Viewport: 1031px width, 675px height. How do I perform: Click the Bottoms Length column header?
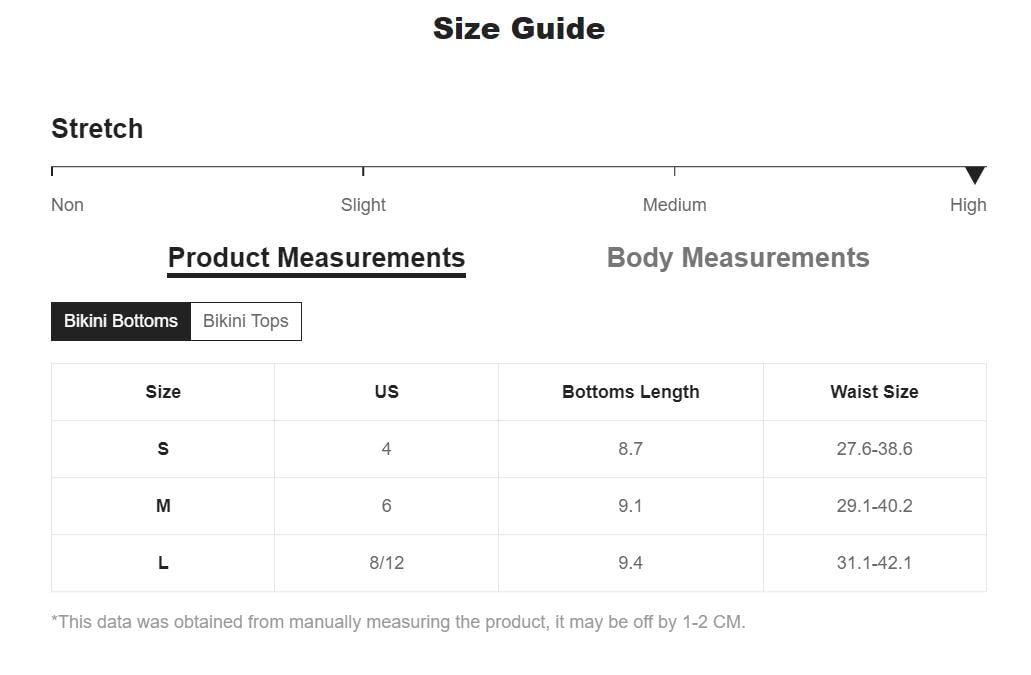pos(630,392)
